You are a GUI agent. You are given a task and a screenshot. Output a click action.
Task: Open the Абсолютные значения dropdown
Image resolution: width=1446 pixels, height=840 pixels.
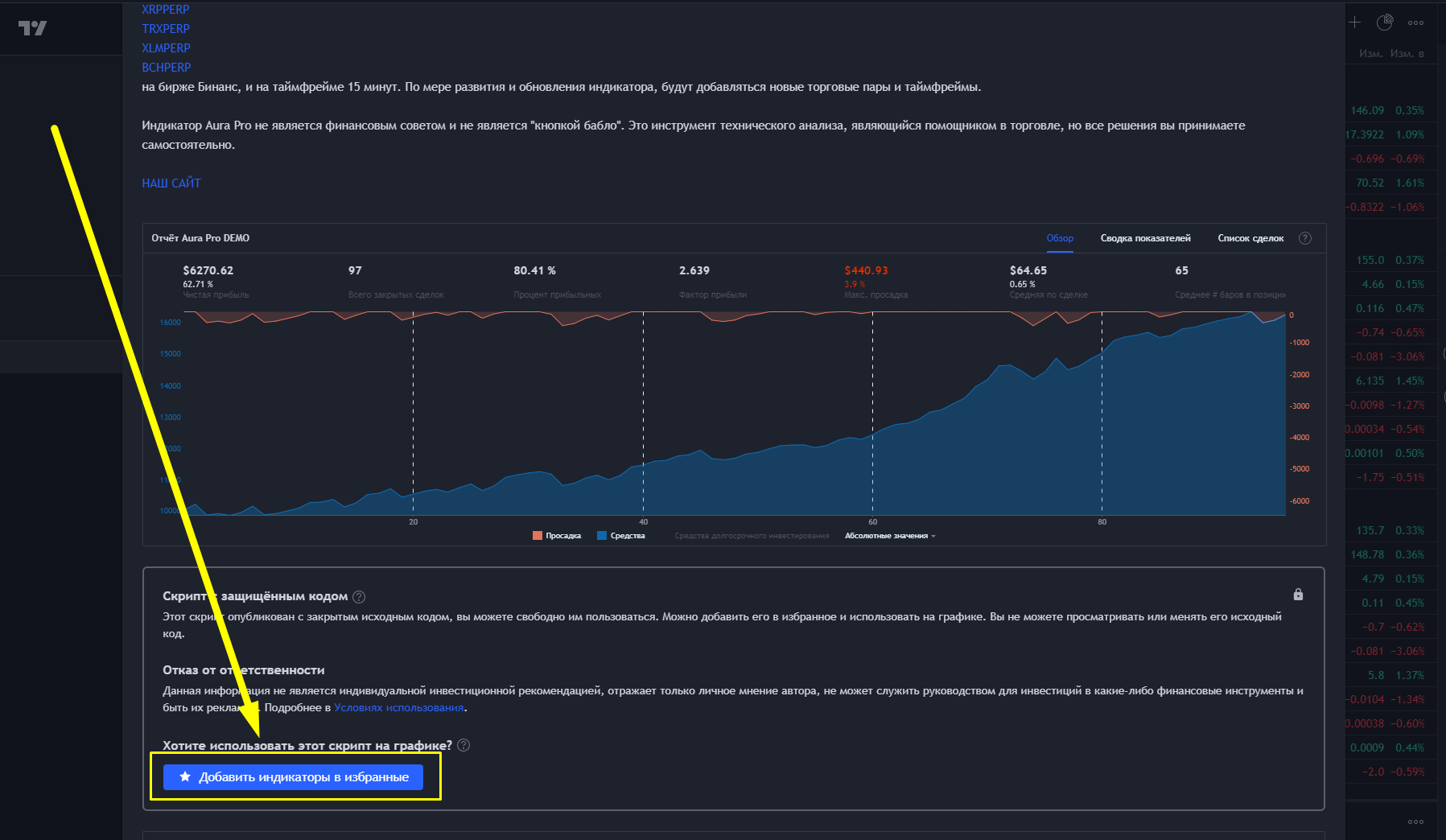click(890, 536)
